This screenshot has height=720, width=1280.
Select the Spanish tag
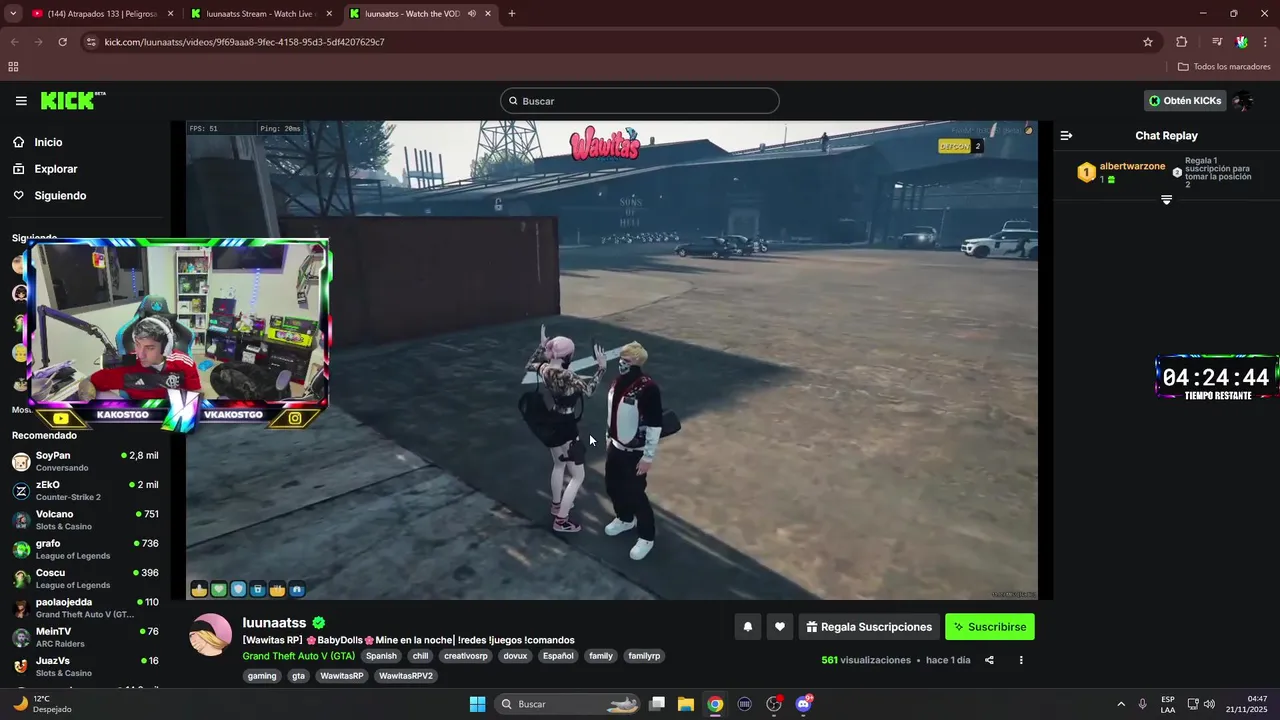[x=381, y=656]
